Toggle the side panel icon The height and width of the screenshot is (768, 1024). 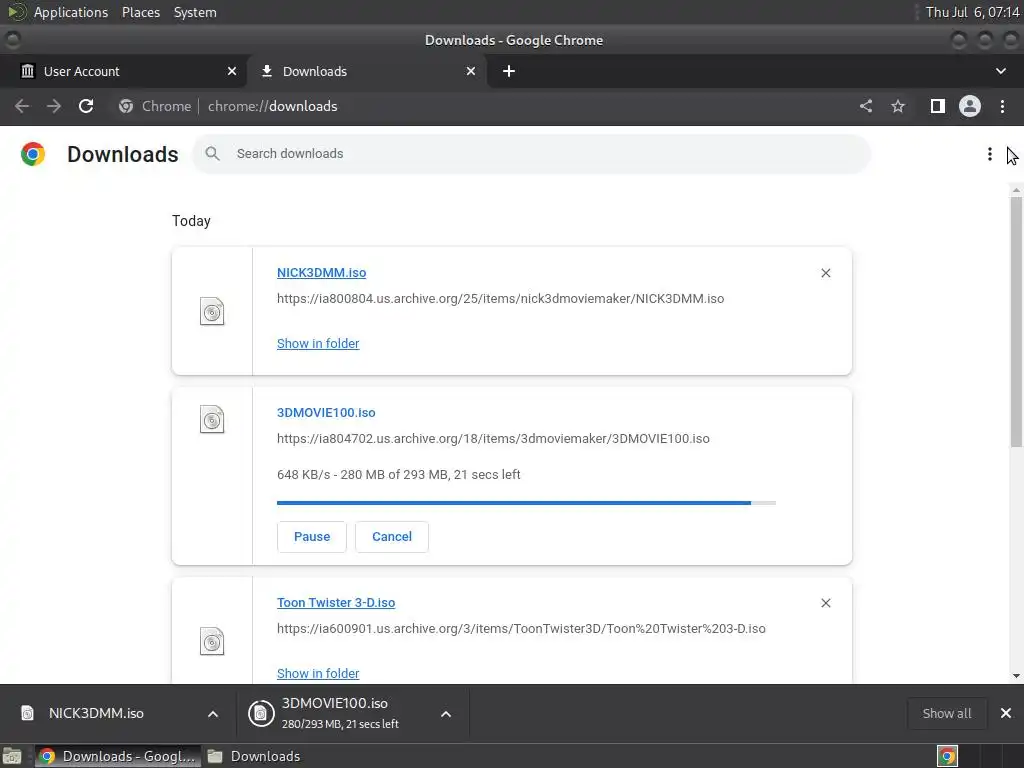(938, 106)
